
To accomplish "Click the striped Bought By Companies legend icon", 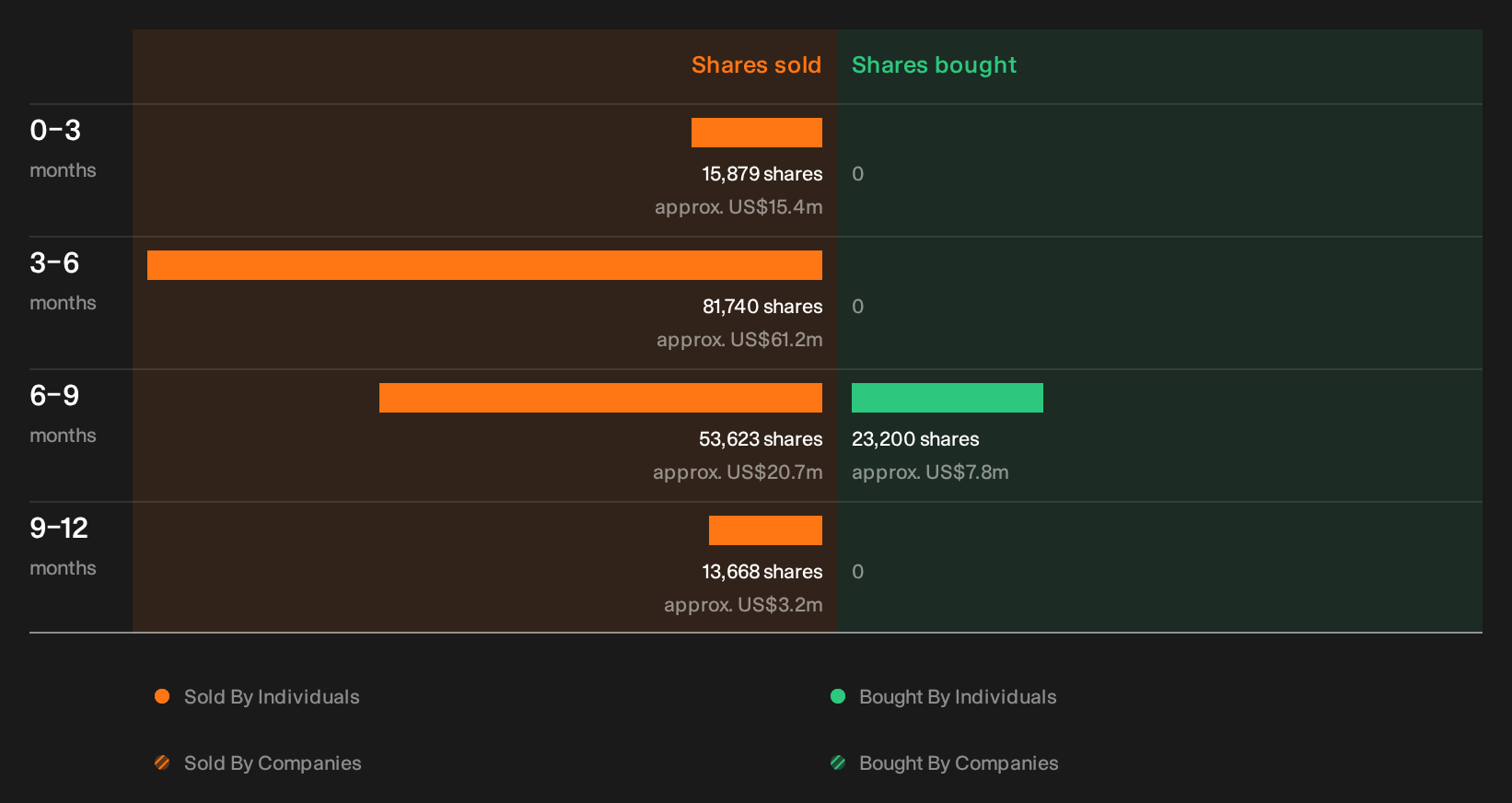I will click(838, 762).
